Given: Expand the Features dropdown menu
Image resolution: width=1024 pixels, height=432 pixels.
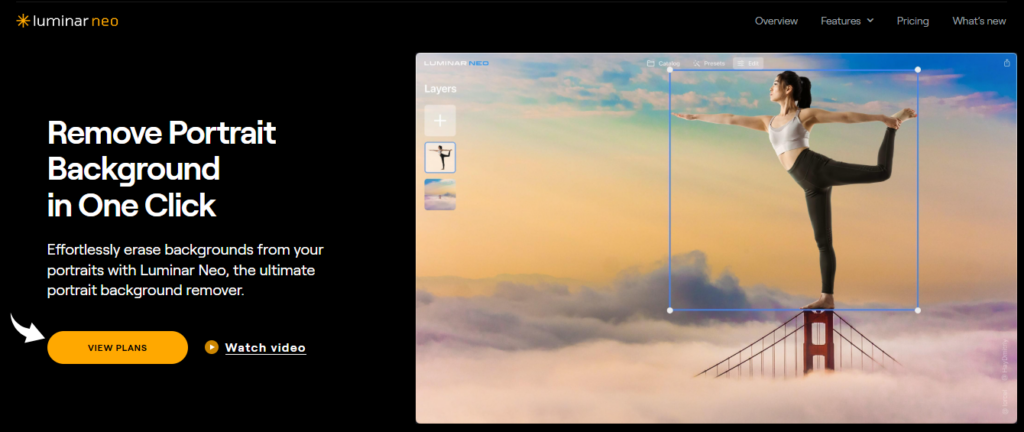Looking at the screenshot, I should [847, 21].
